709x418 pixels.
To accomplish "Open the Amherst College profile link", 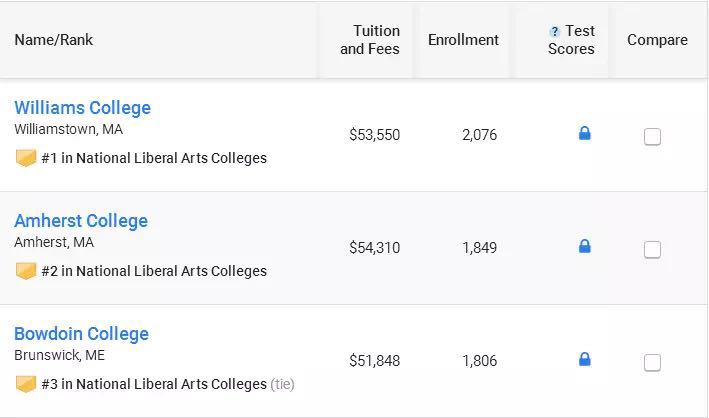I will click(80, 221).
